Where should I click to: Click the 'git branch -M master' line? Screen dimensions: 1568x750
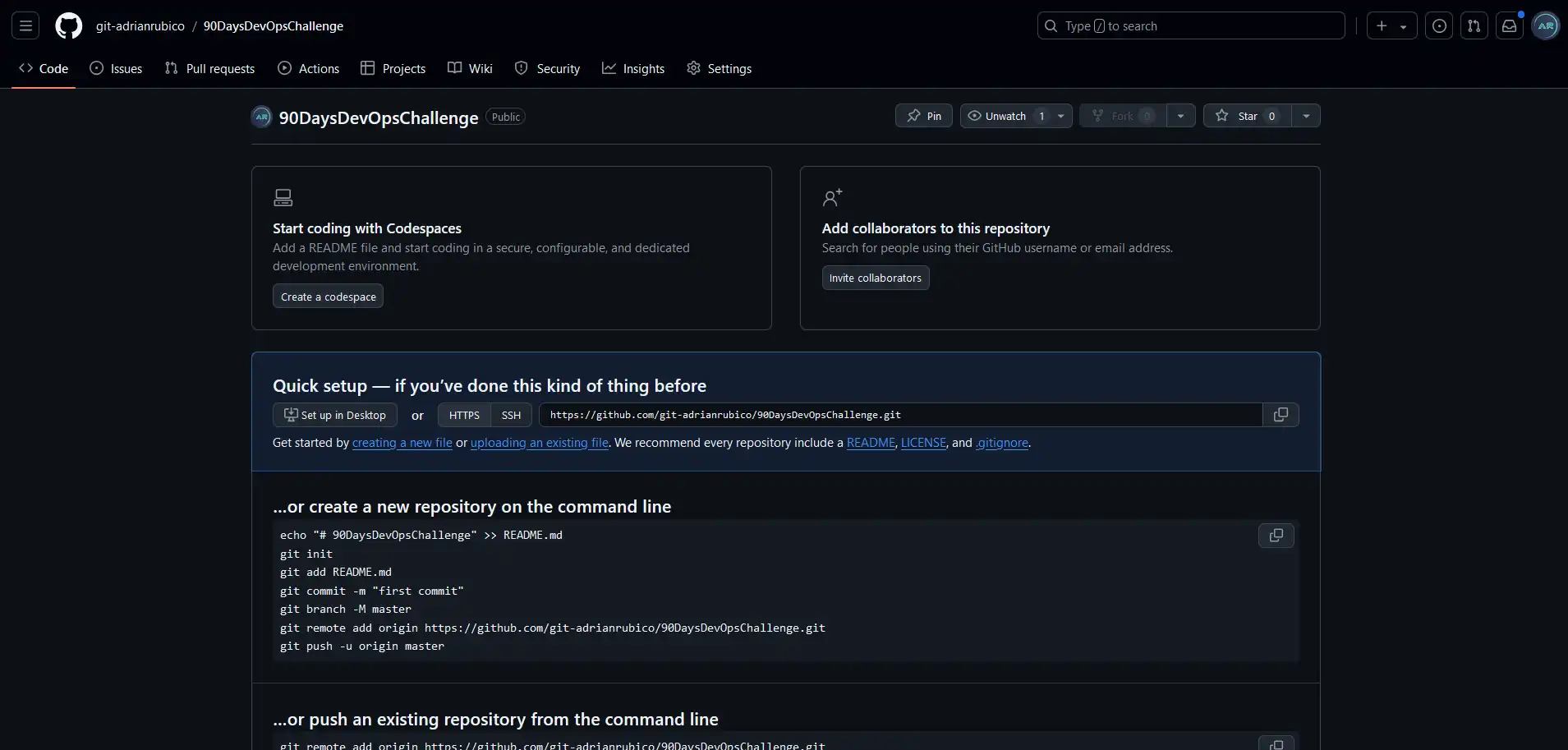click(346, 609)
